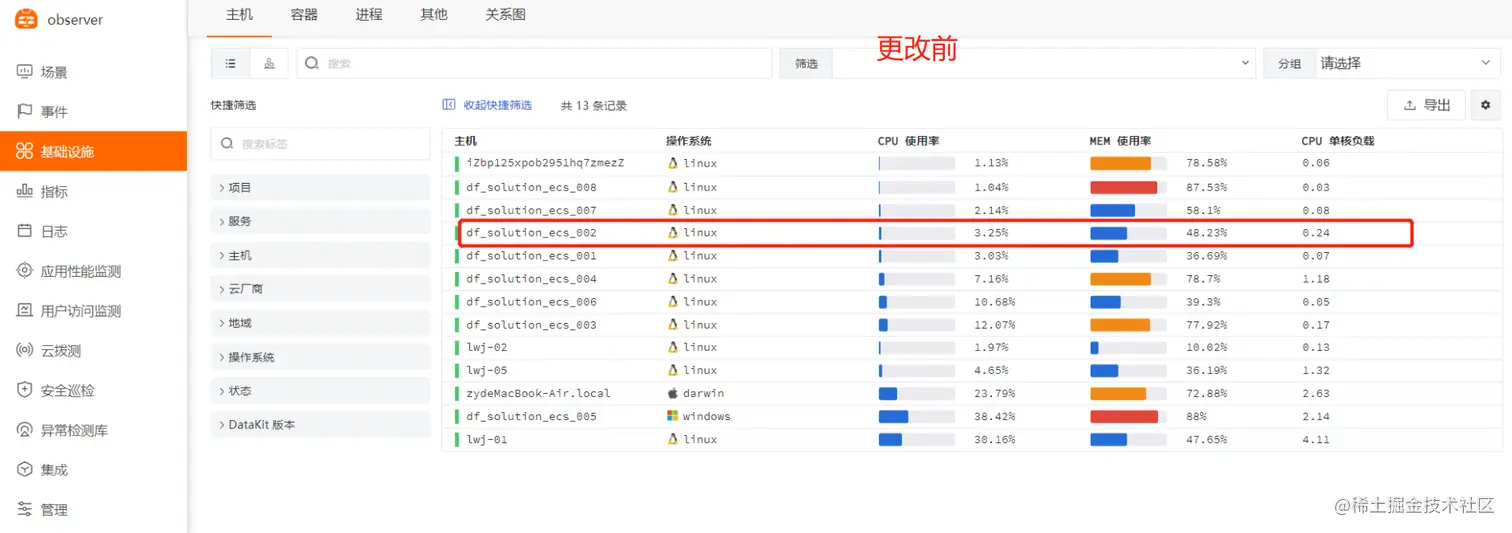Switch to the 容器 tab
The height and width of the screenshot is (533, 1512).
(x=304, y=15)
